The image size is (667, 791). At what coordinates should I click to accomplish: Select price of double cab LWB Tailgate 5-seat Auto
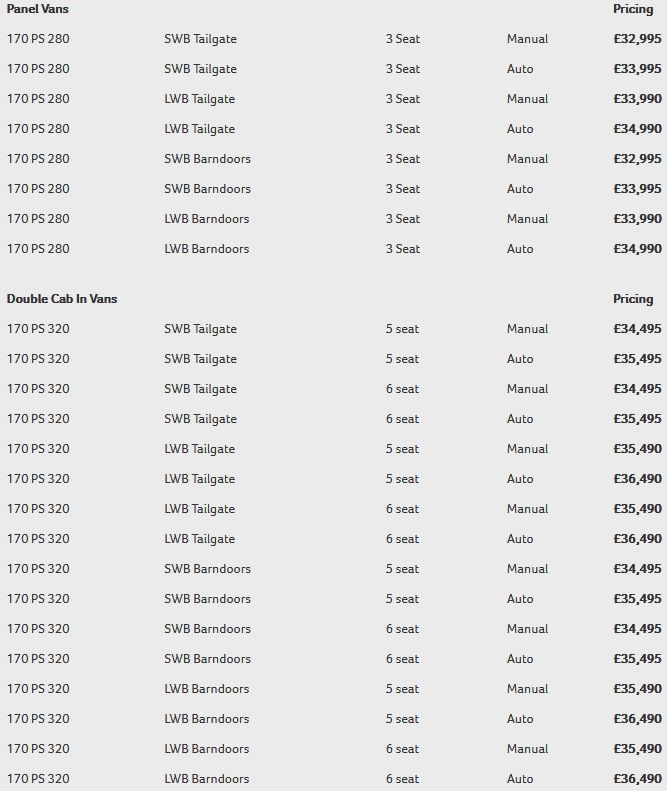pos(637,479)
